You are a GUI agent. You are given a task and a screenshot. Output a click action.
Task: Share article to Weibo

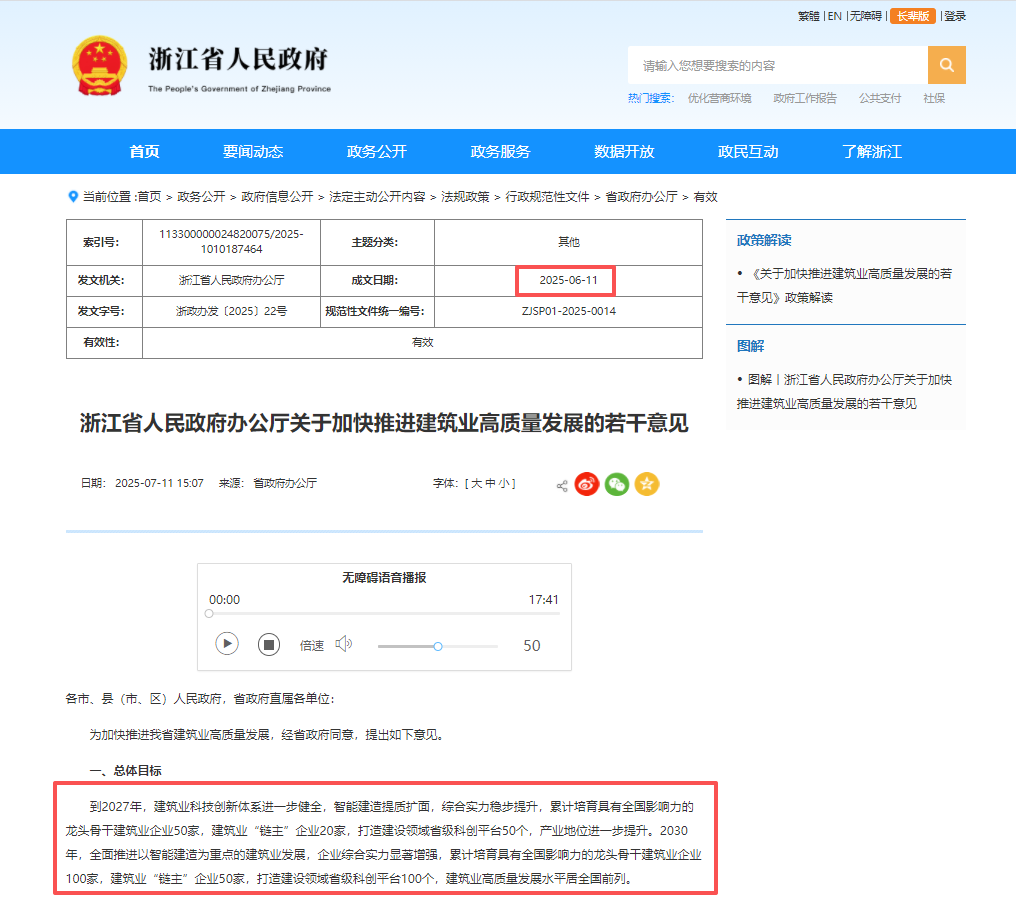point(587,484)
